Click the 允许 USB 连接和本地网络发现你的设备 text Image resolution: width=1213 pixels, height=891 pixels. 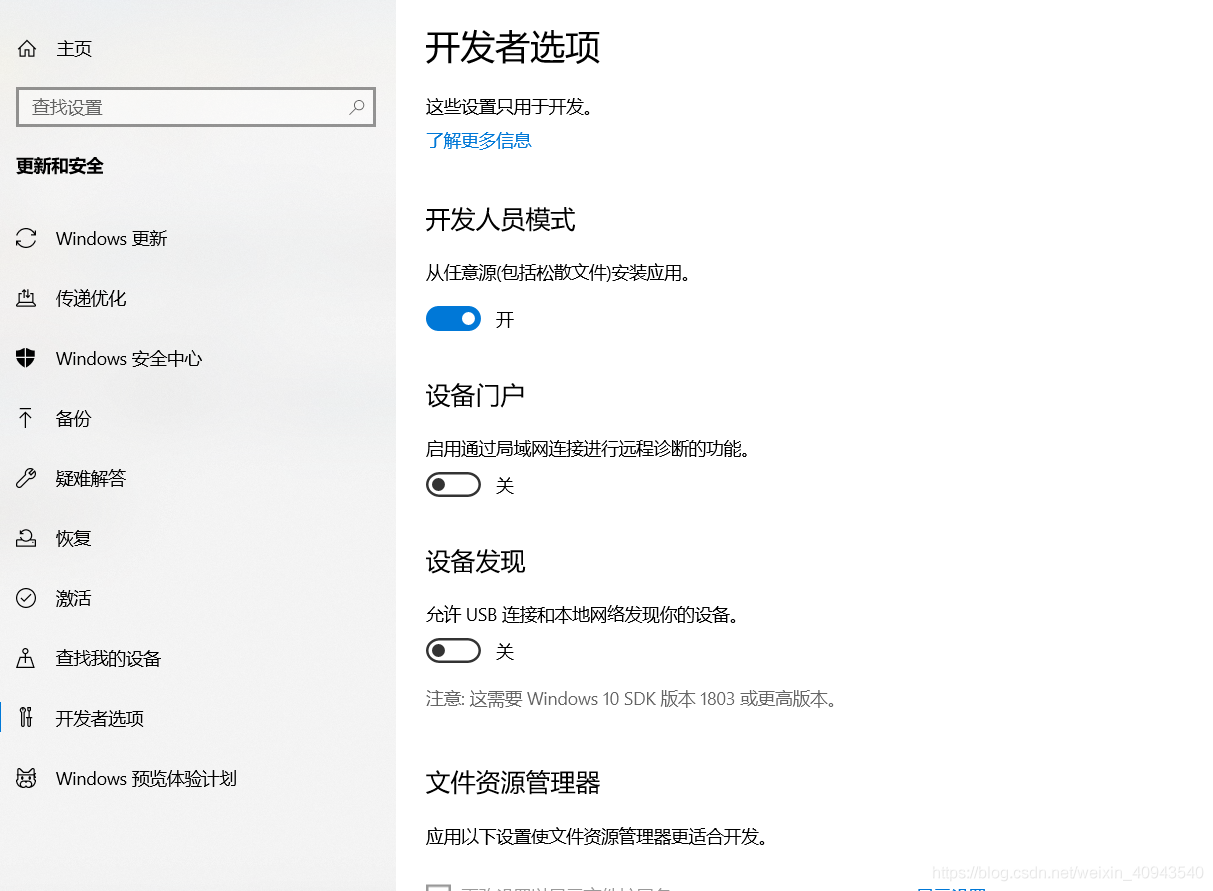(583, 615)
